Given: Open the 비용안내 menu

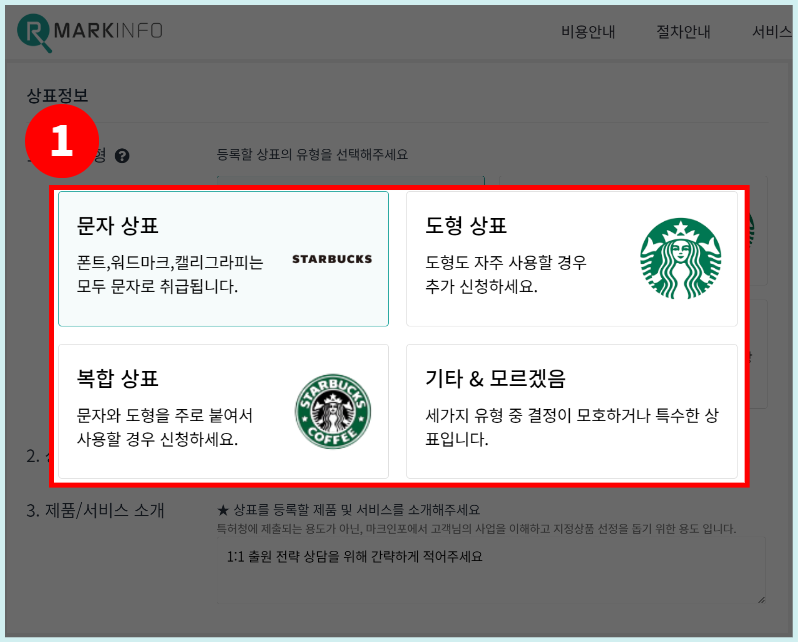Looking at the screenshot, I should coord(588,32).
